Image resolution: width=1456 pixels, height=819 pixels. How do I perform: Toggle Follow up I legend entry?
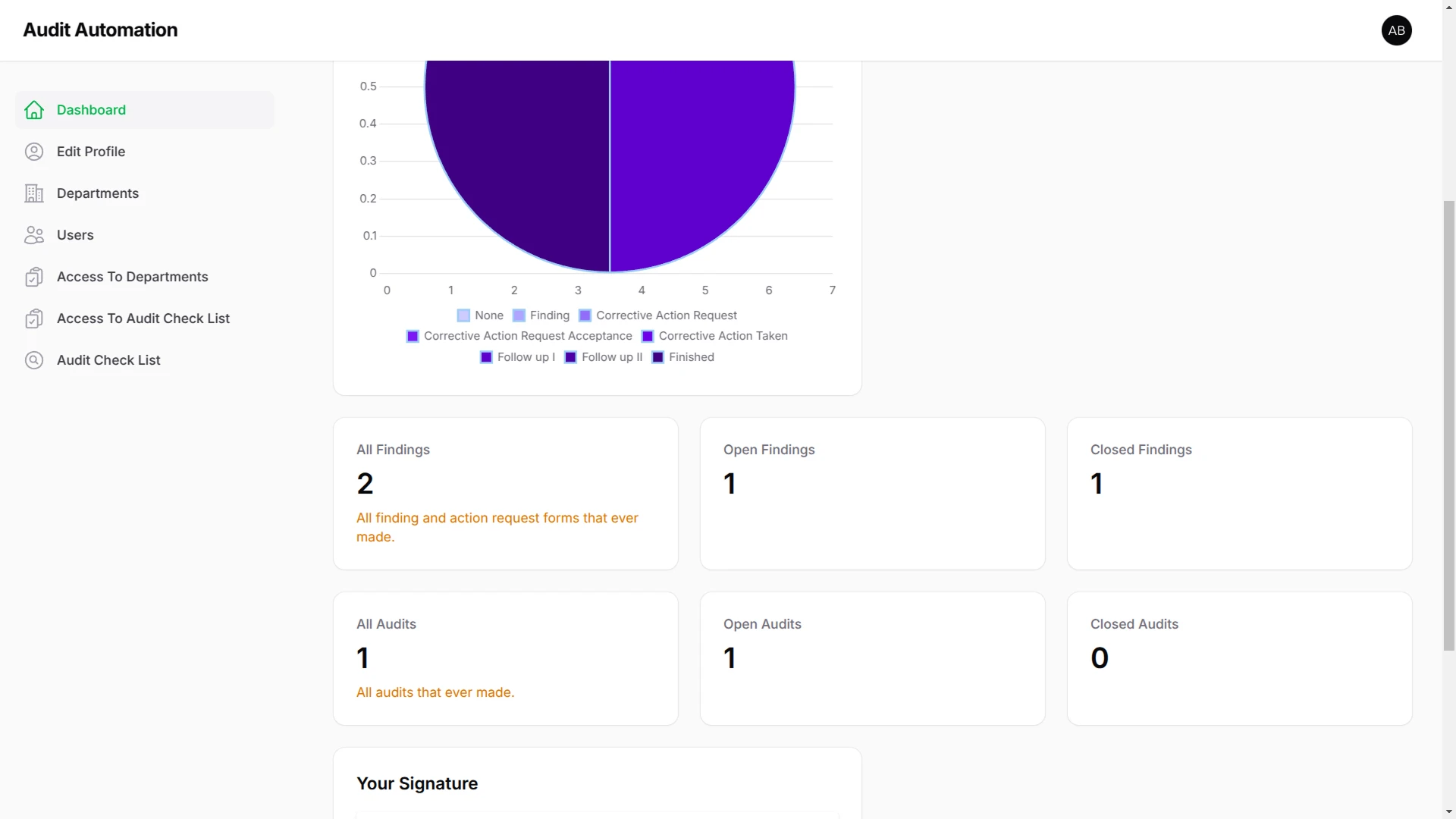click(518, 357)
